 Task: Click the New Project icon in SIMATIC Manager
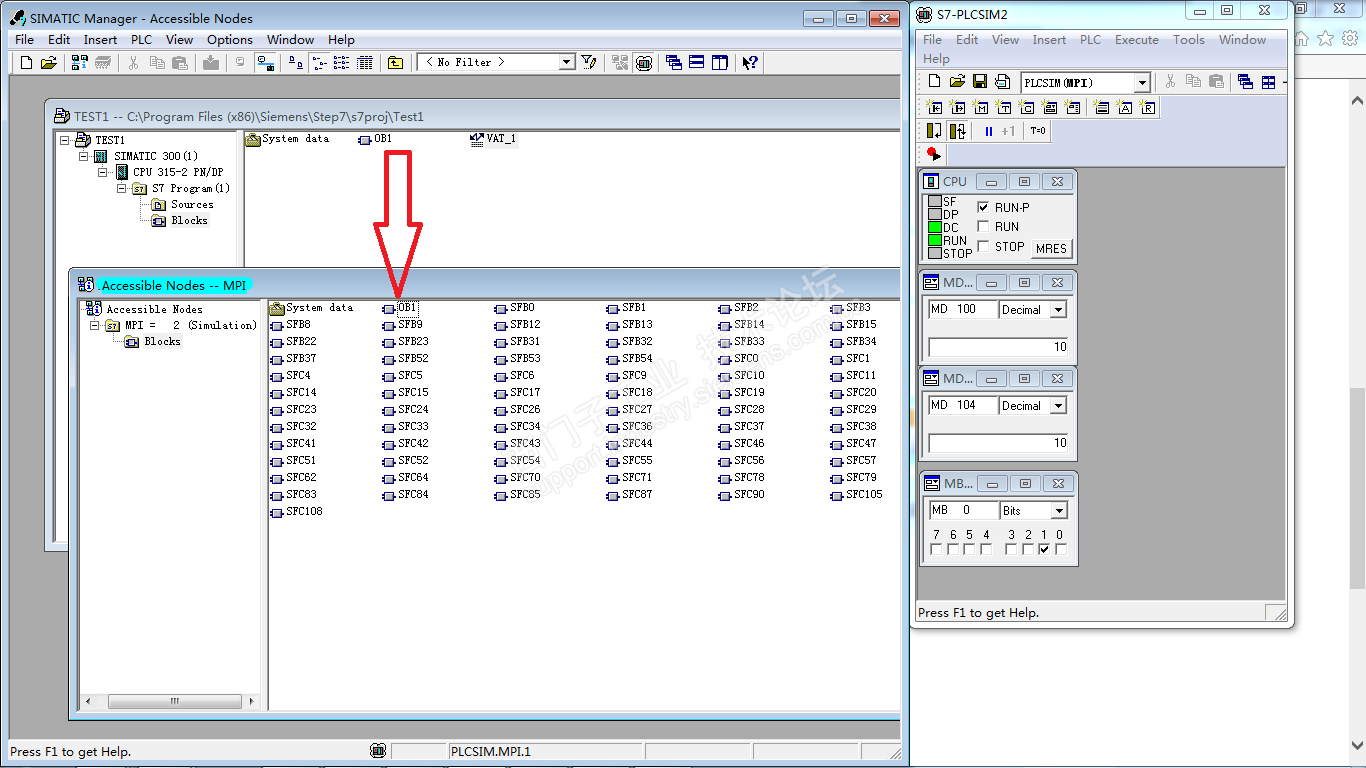[x=27, y=62]
